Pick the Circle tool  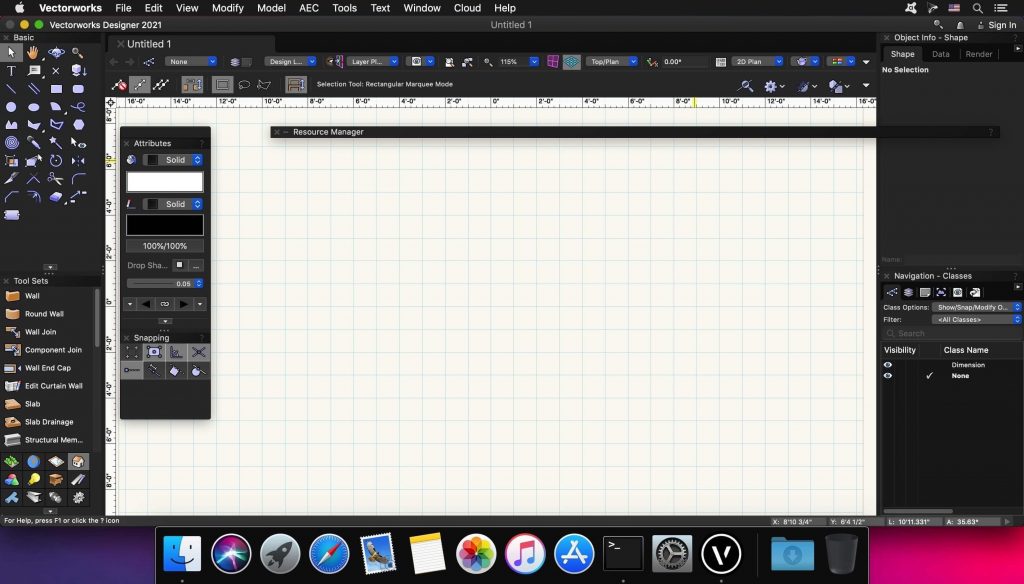(10, 105)
